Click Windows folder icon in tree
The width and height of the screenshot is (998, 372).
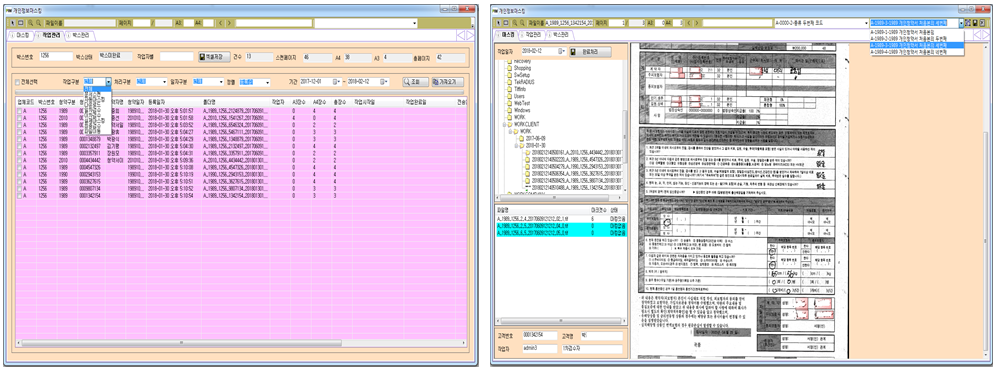click(509, 110)
